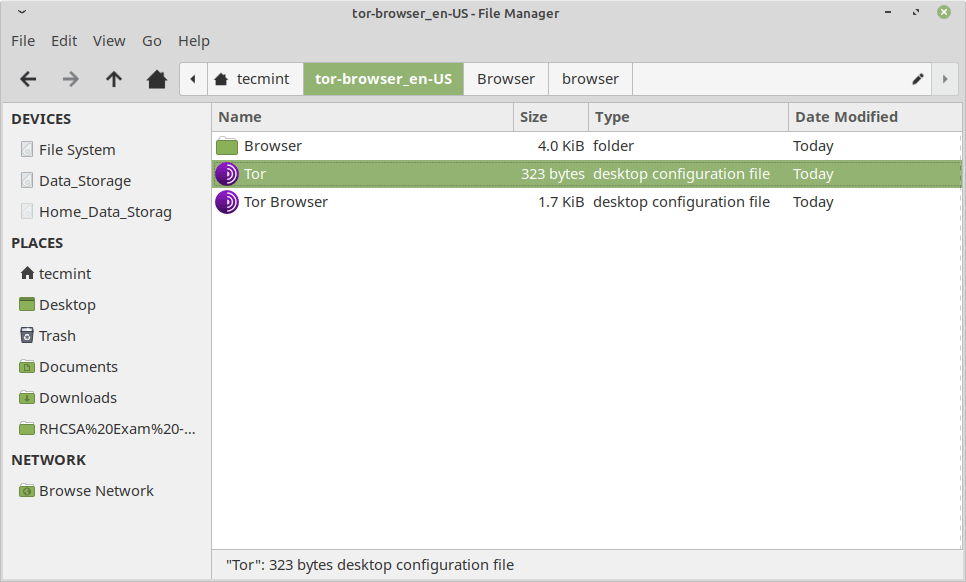The width and height of the screenshot is (966, 582).
Task: Click the Desktop folder icon in sidebar
Action: click(26, 304)
